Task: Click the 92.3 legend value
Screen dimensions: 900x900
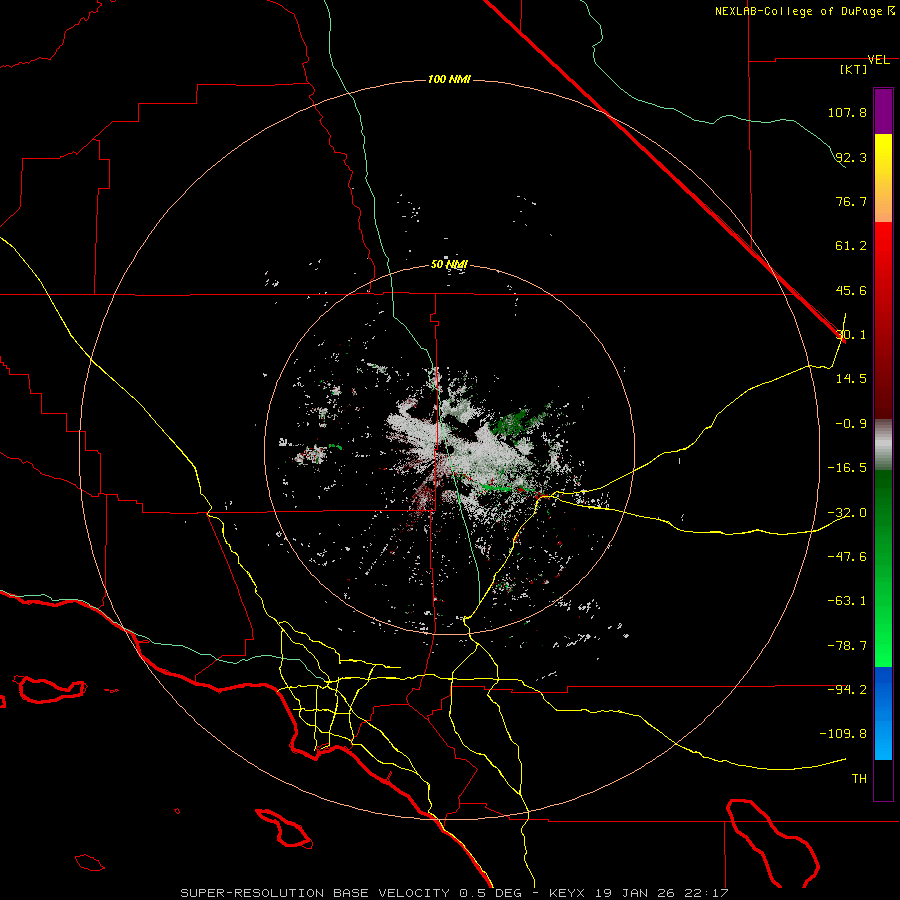Action: (851, 157)
